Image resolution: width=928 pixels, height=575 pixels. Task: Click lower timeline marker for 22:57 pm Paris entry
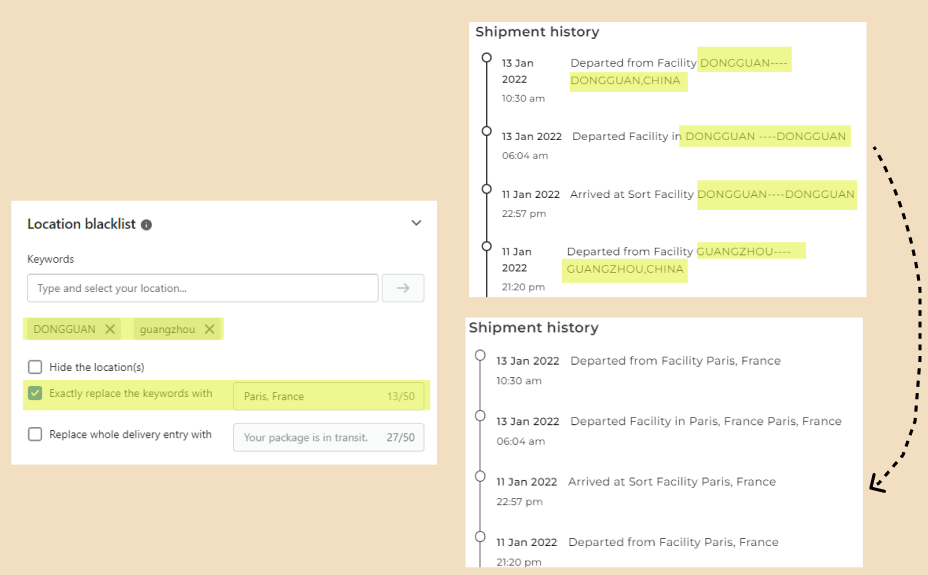tap(480, 477)
